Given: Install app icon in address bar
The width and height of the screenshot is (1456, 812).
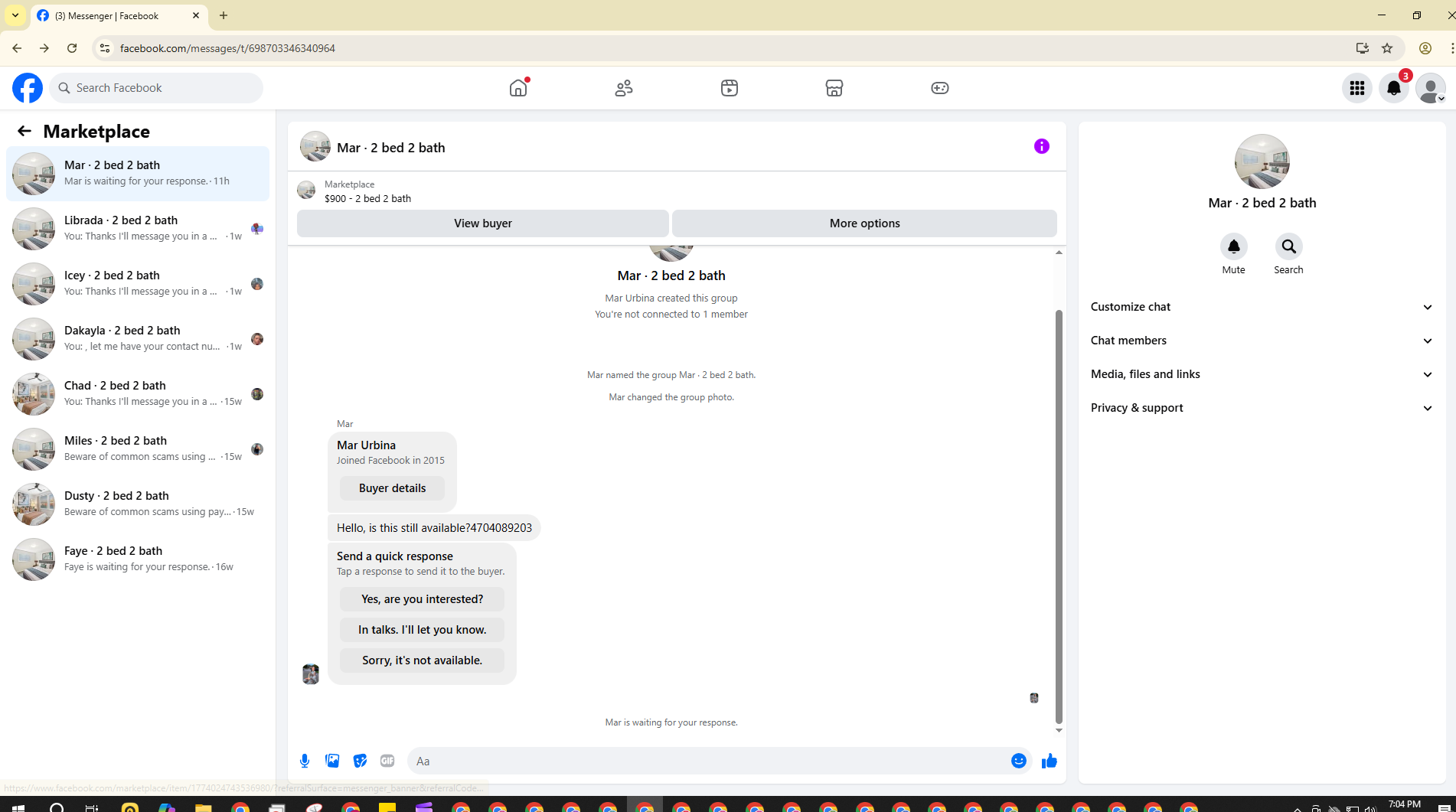Looking at the screenshot, I should (1363, 48).
